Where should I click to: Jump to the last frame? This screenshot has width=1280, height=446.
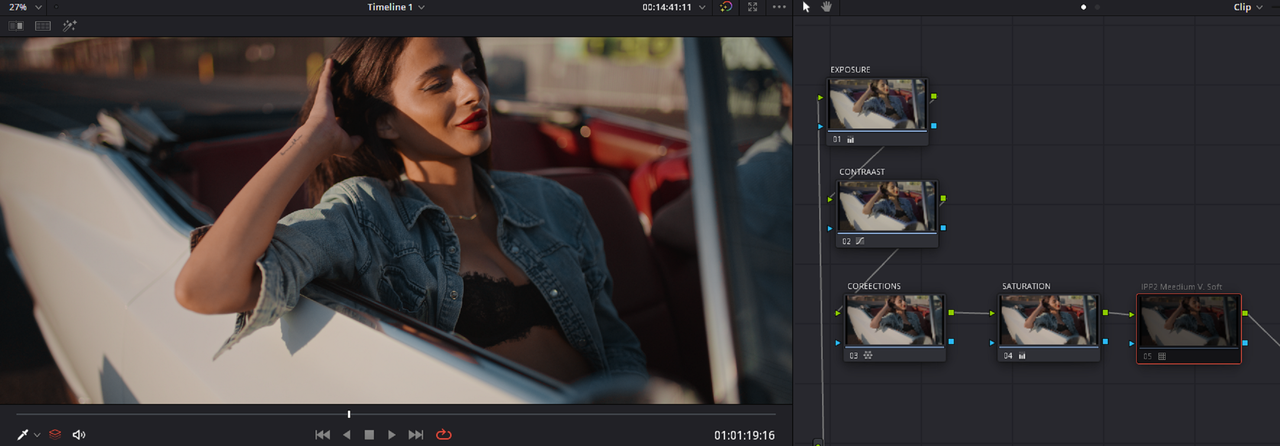416,435
